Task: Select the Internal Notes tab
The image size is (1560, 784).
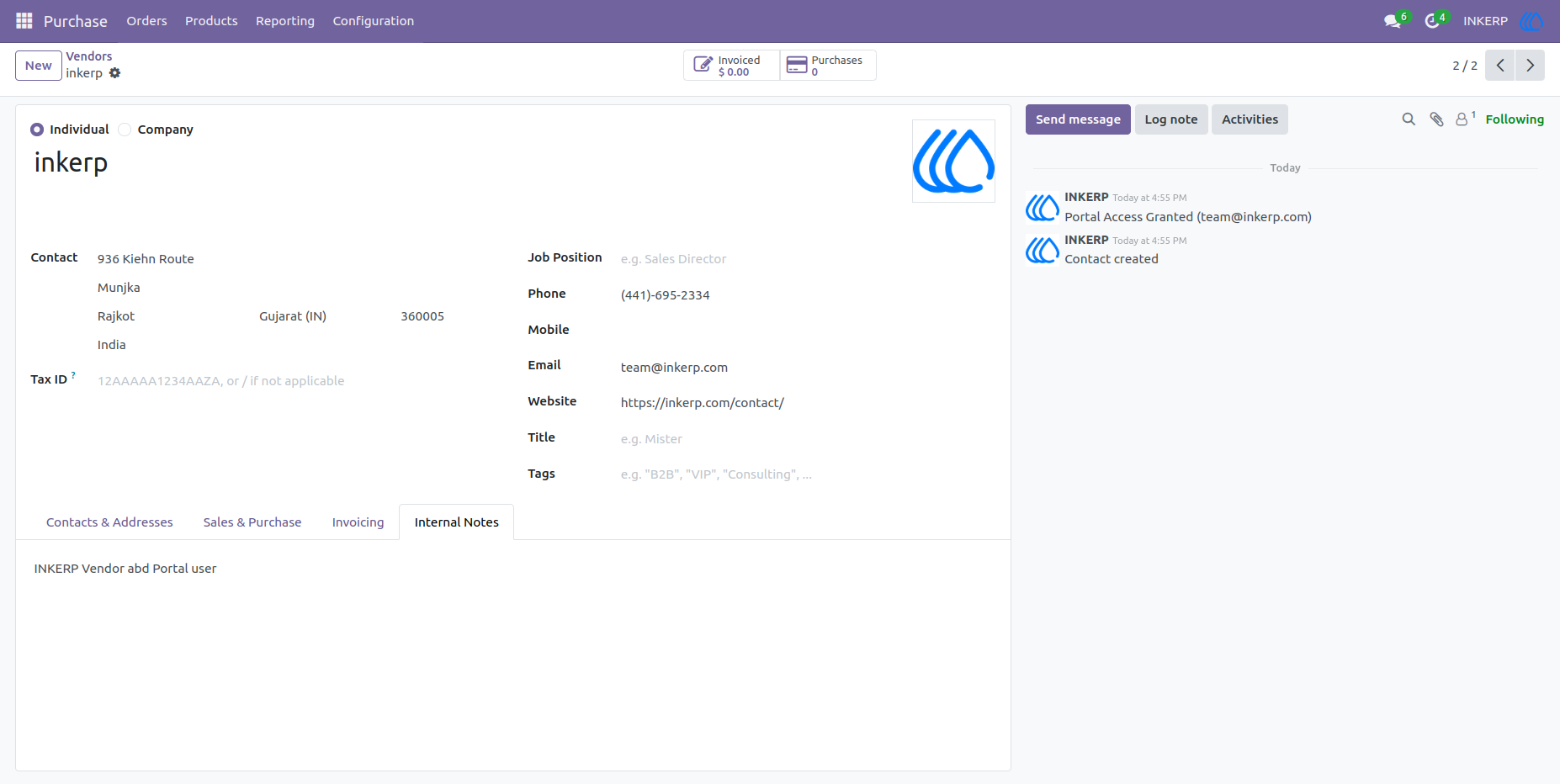Action: coord(457,522)
